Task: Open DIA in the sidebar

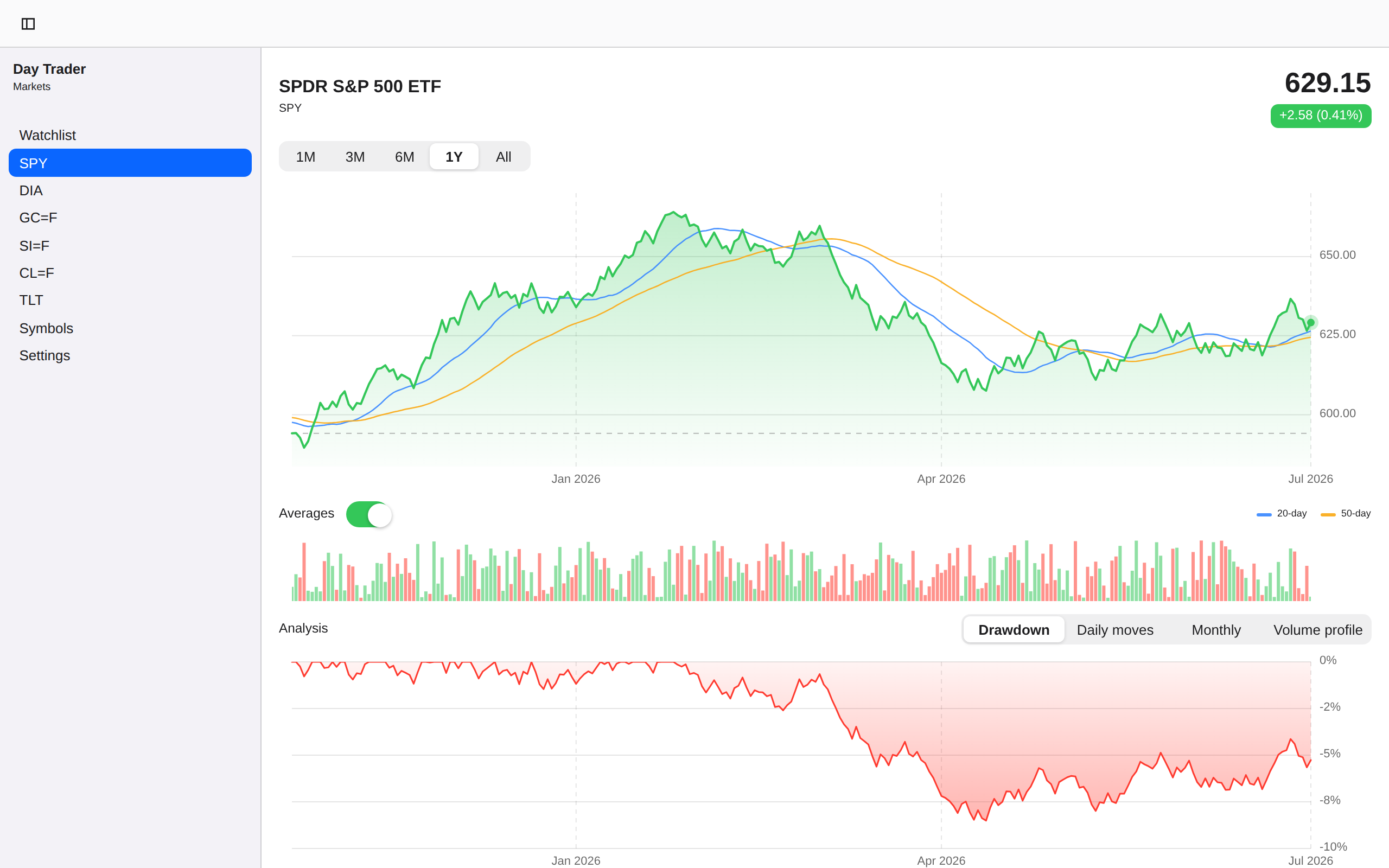Action: coord(130,190)
